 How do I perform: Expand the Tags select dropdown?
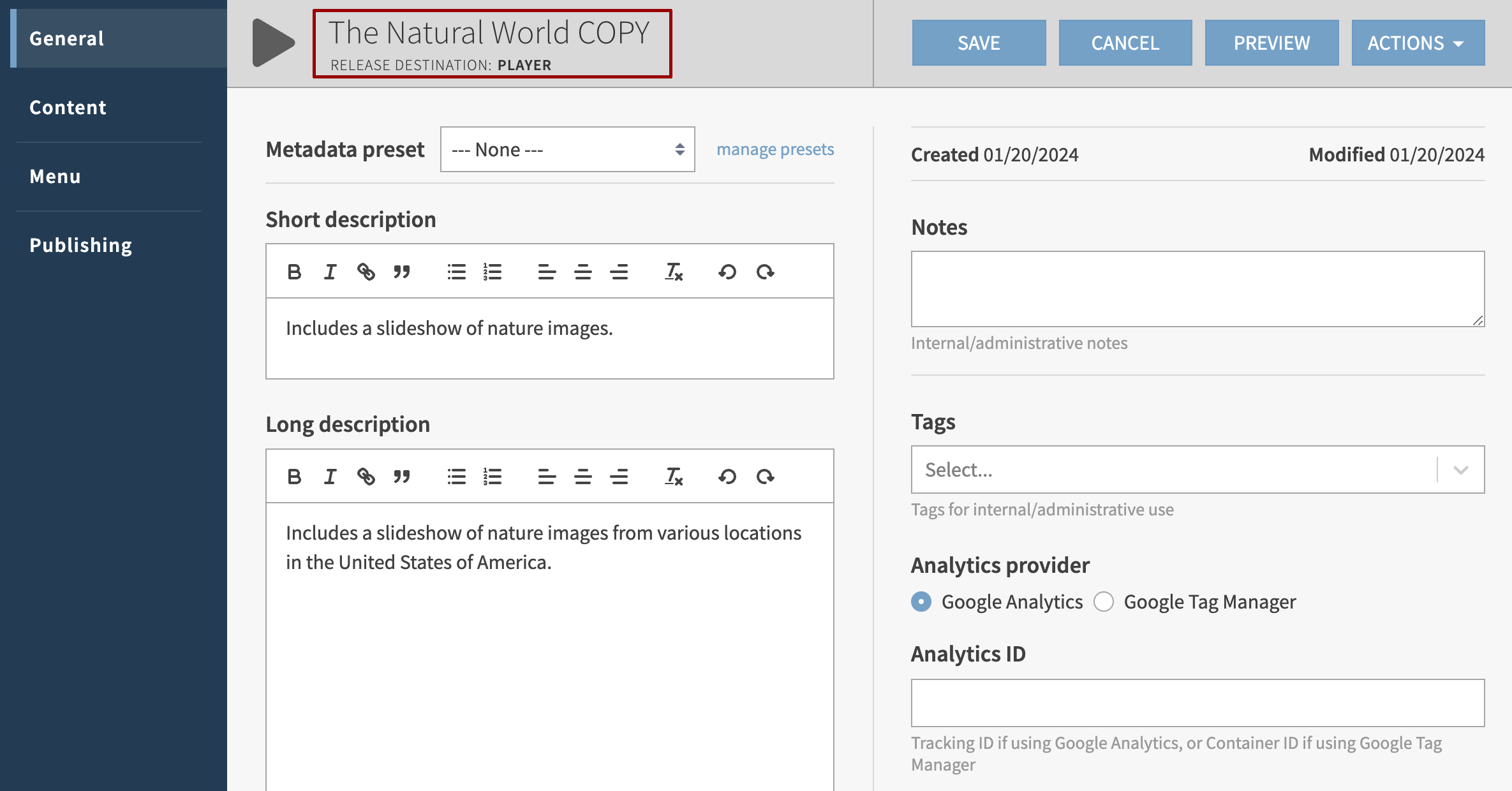1460,470
